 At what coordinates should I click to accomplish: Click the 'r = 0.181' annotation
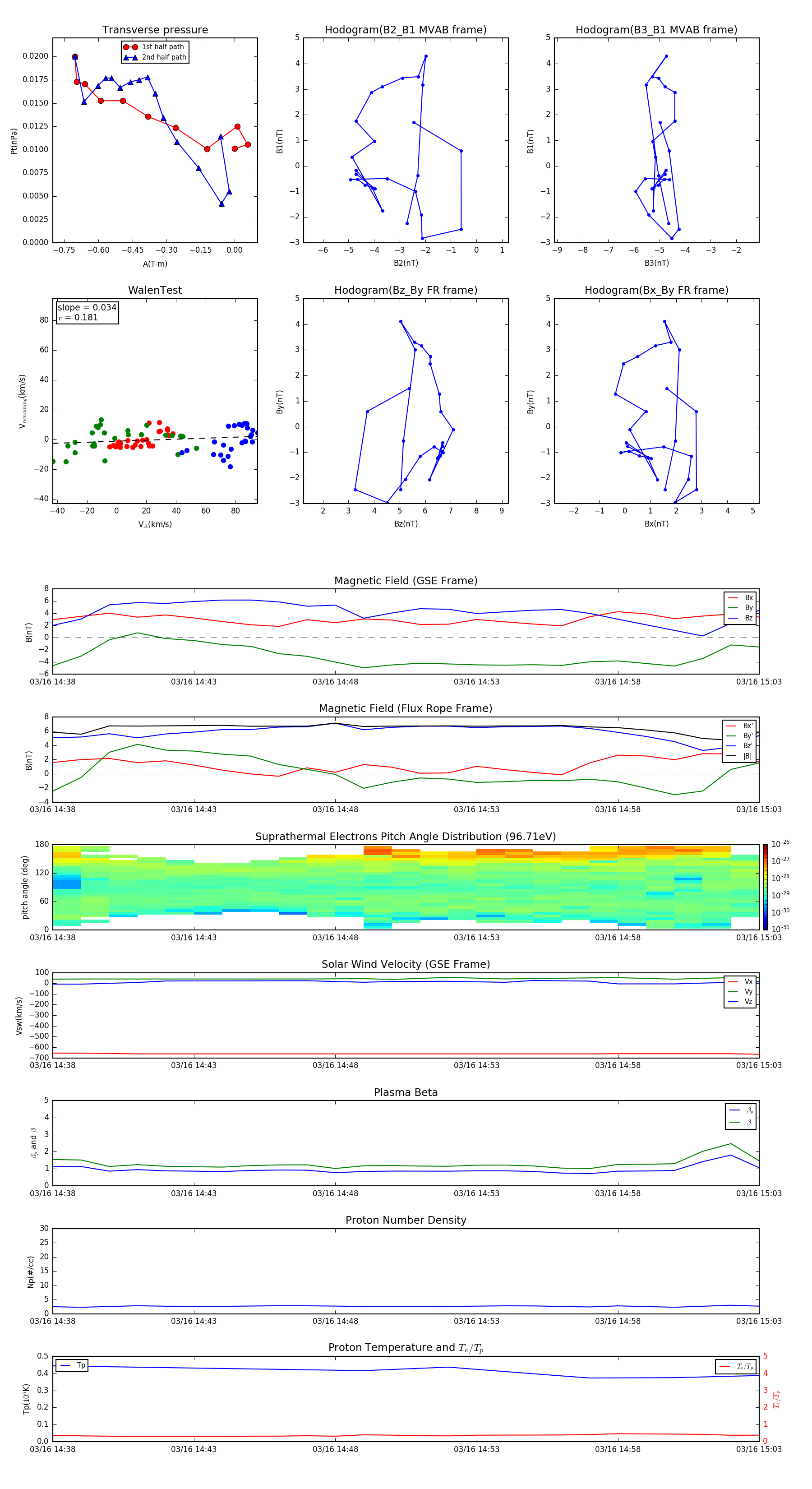(x=78, y=317)
